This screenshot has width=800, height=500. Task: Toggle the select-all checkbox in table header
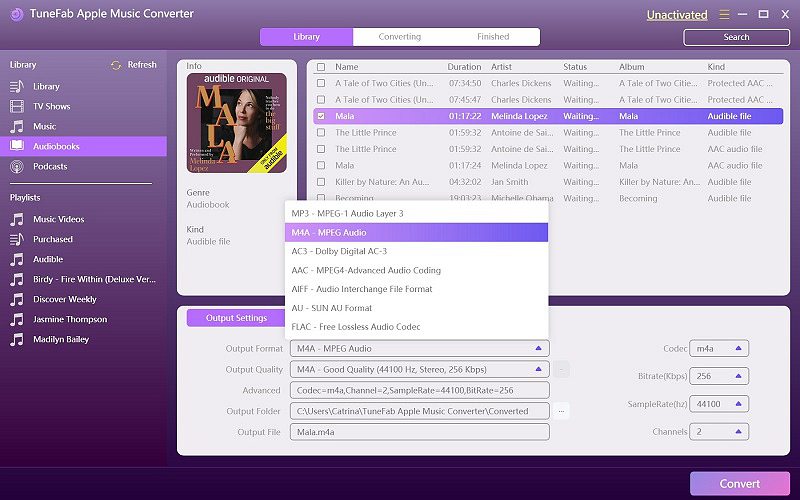[x=321, y=67]
